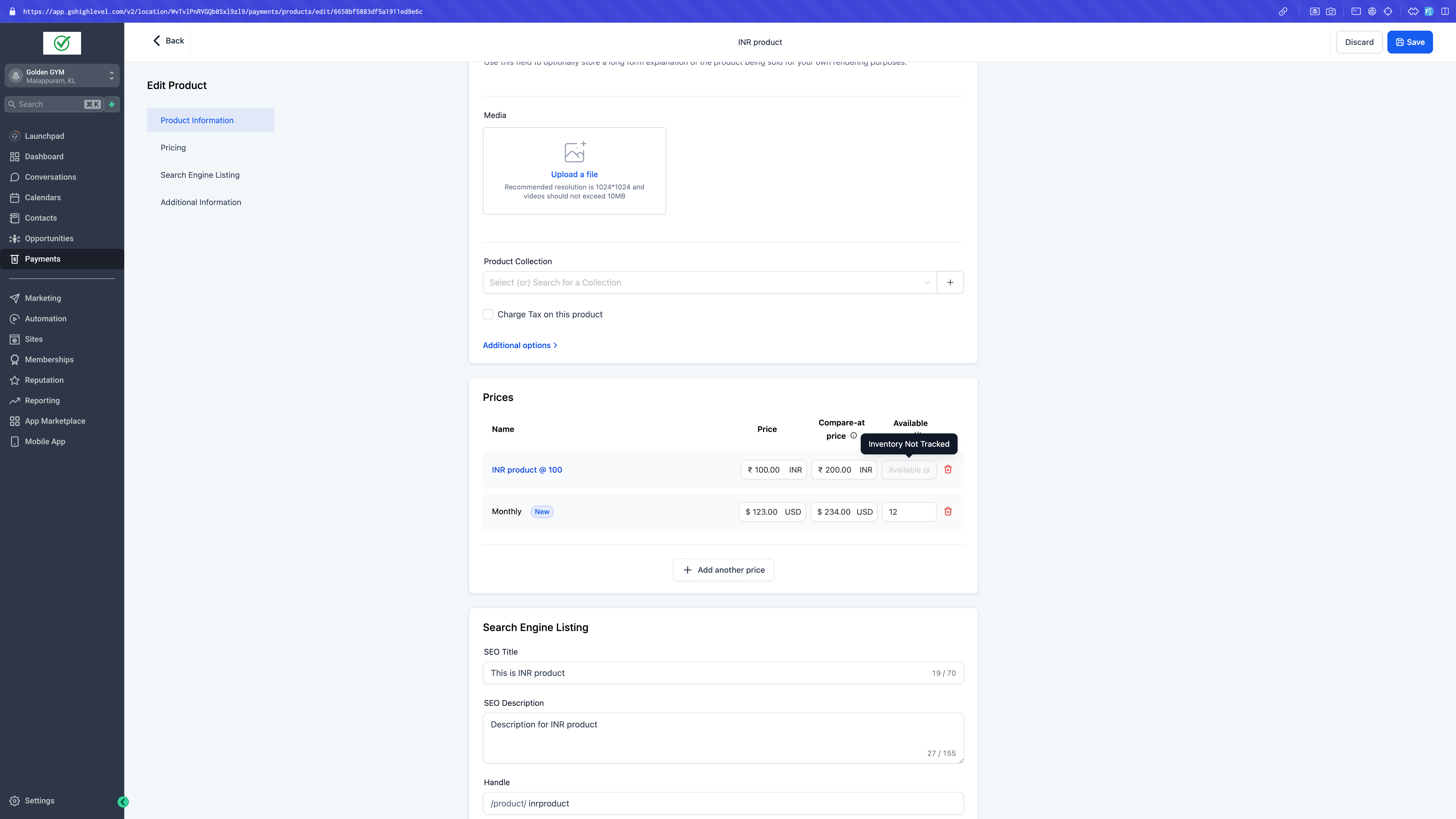The width and height of the screenshot is (1456, 819).
Task: Discard the product changes
Action: click(1359, 42)
